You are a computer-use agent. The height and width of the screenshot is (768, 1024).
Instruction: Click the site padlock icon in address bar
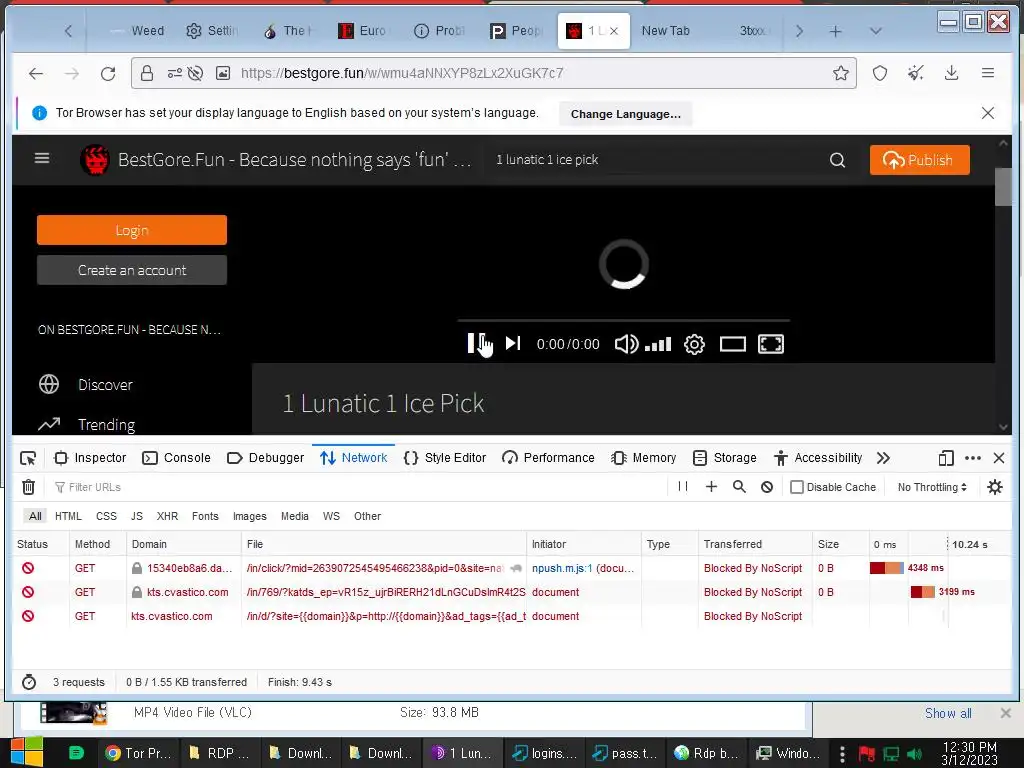click(147, 73)
